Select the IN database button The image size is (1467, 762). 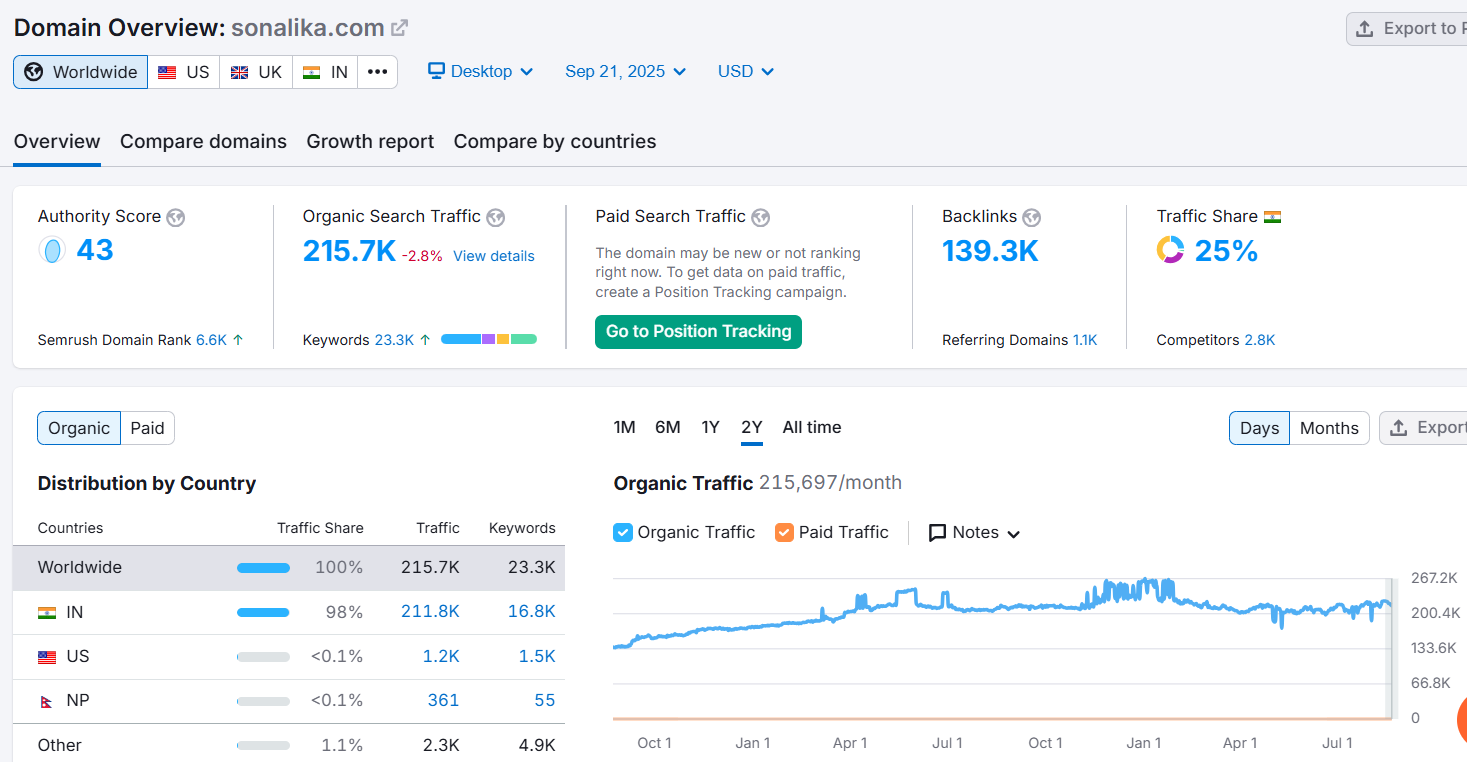click(x=325, y=72)
